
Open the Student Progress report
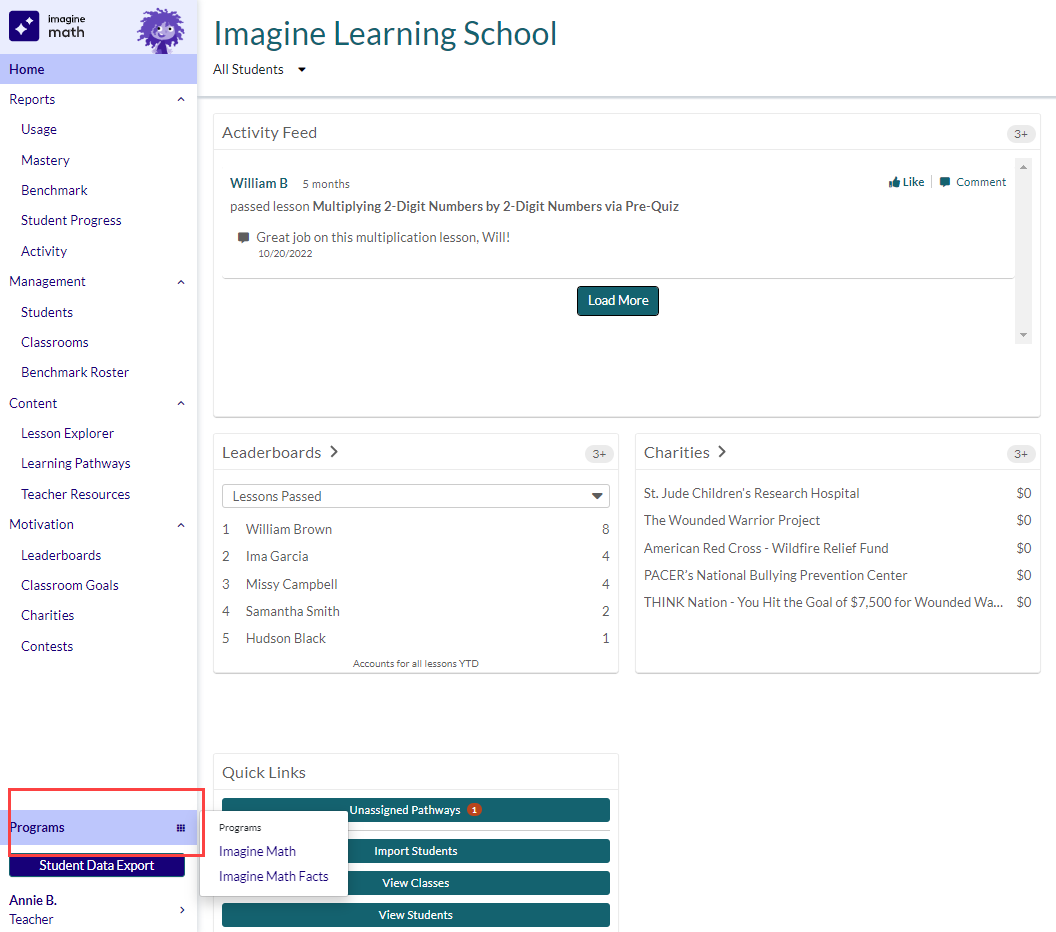pyautogui.click(x=71, y=221)
